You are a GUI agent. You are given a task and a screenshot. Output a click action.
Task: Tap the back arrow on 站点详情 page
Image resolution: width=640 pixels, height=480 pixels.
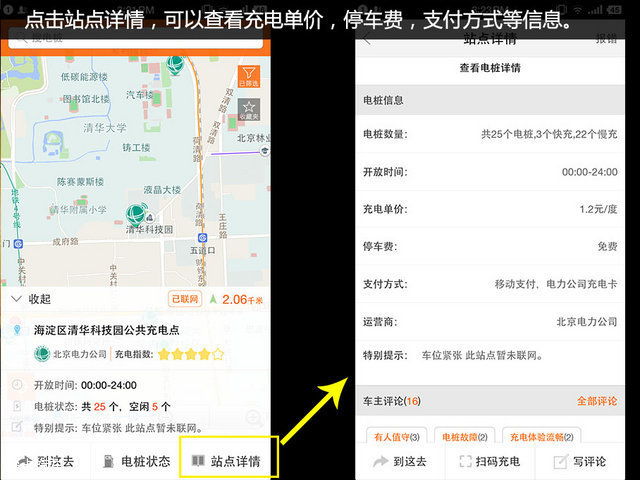(x=367, y=40)
